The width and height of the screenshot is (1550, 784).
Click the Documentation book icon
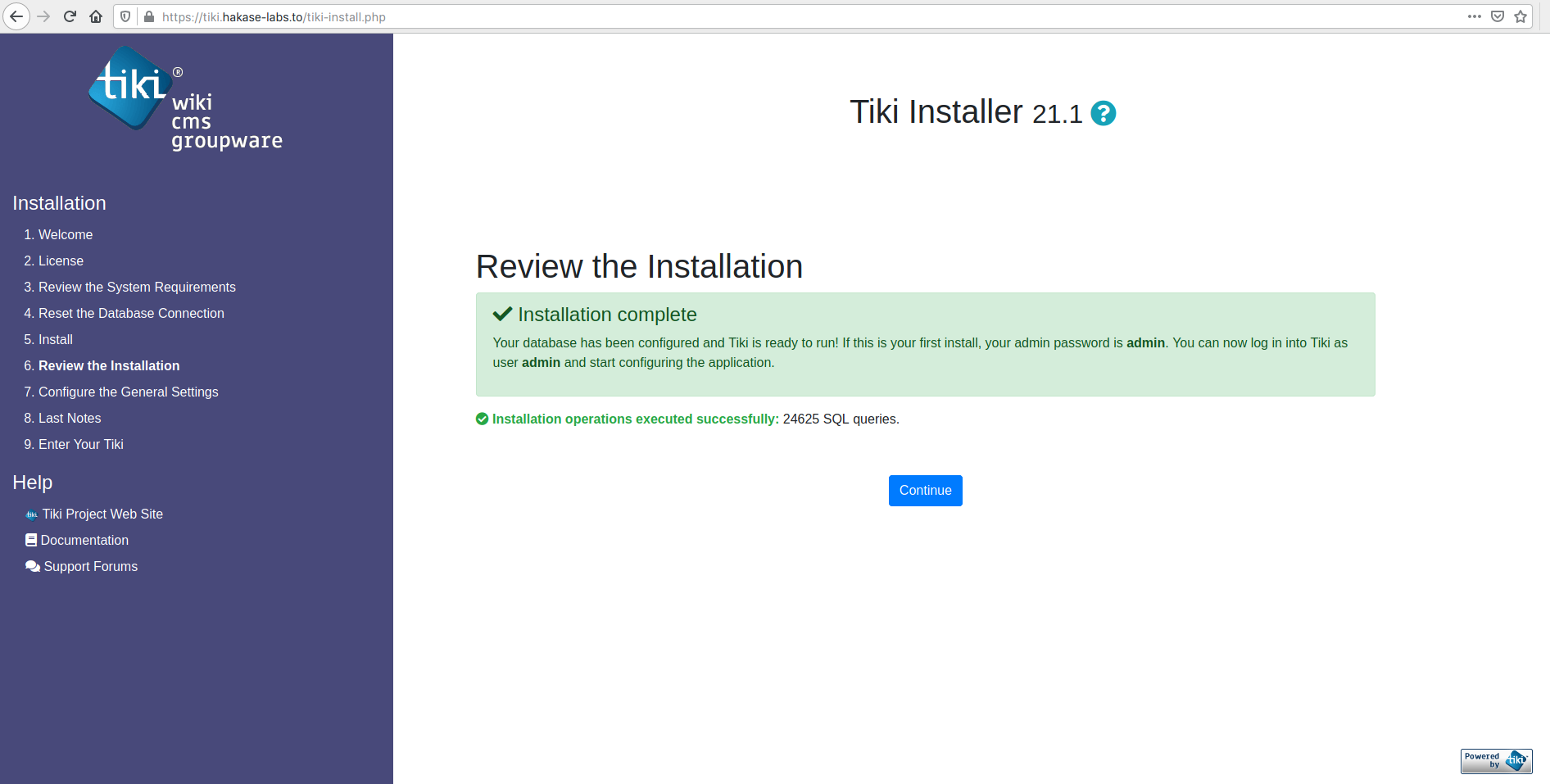[31, 540]
